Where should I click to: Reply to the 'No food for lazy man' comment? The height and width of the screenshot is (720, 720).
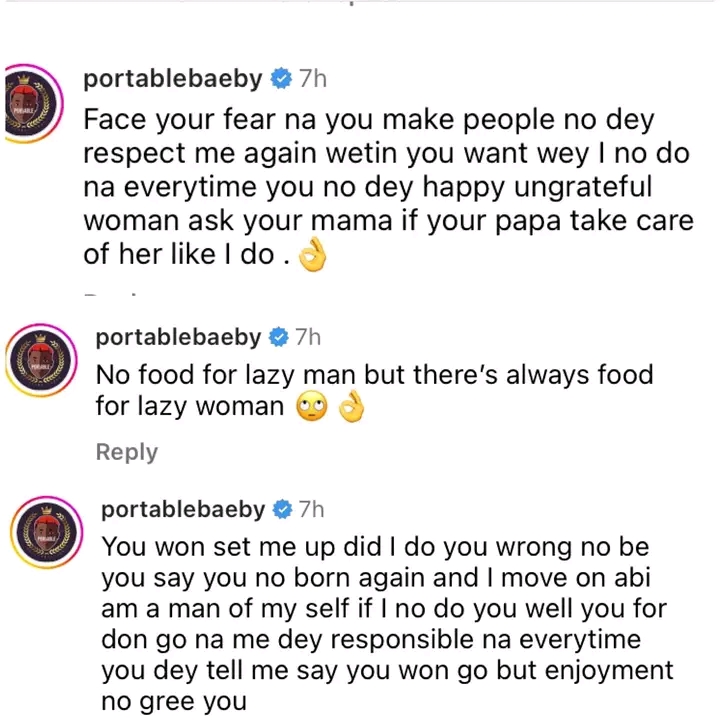coord(126,452)
